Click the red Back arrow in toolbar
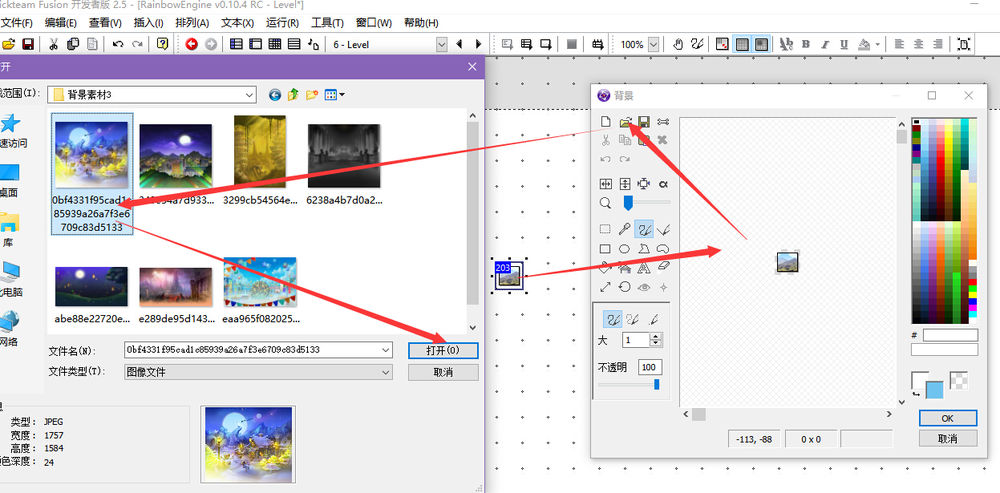Screen dimensions: 1000x493 click(x=191, y=44)
